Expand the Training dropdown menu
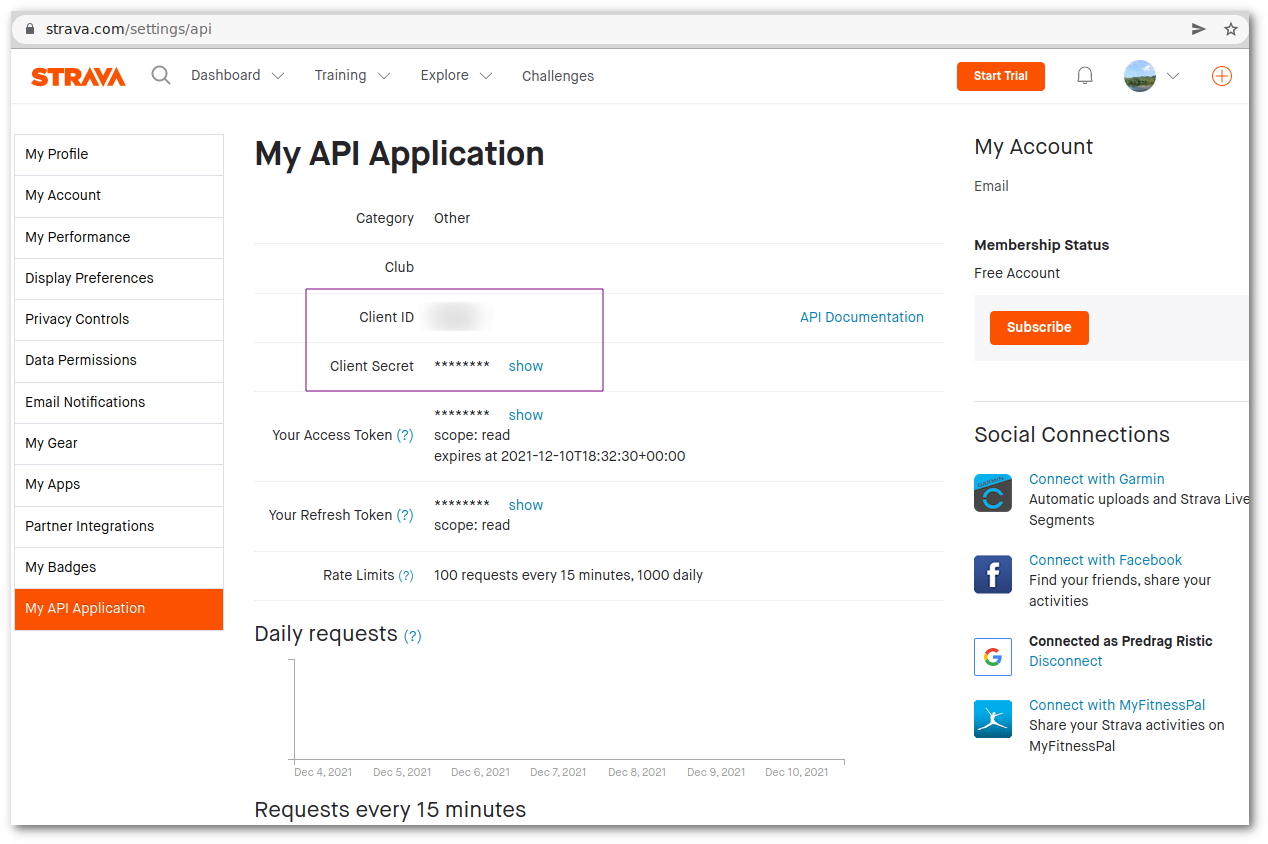Image resolution: width=1268 pixels, height=844 pixels. (x=352, y=76)
